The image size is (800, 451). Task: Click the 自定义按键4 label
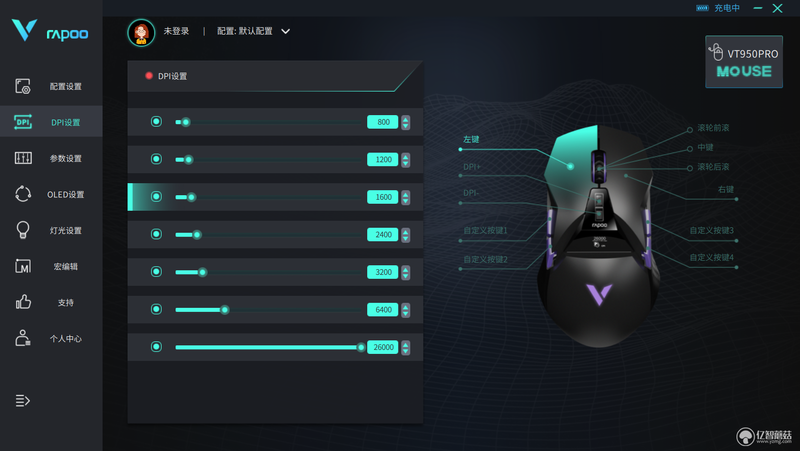712,257
